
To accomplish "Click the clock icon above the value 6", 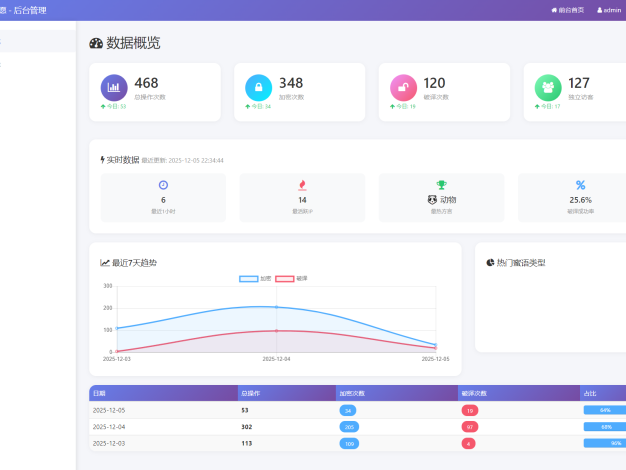I will pos(163,185).
